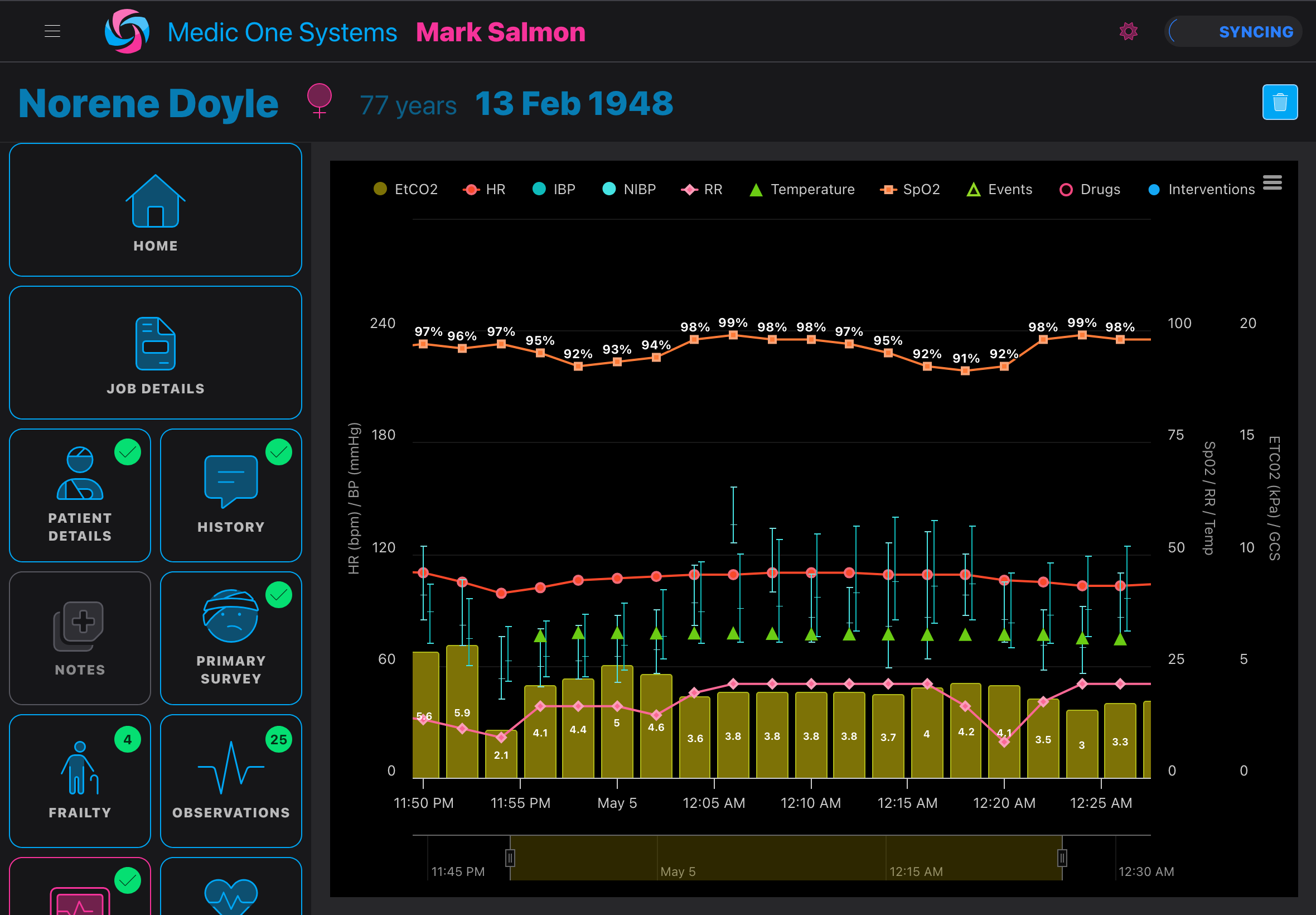Click the right timeline range handle
This screenshot has width=1316, height=915.
pyautogui.click(x=1063, y=858)
